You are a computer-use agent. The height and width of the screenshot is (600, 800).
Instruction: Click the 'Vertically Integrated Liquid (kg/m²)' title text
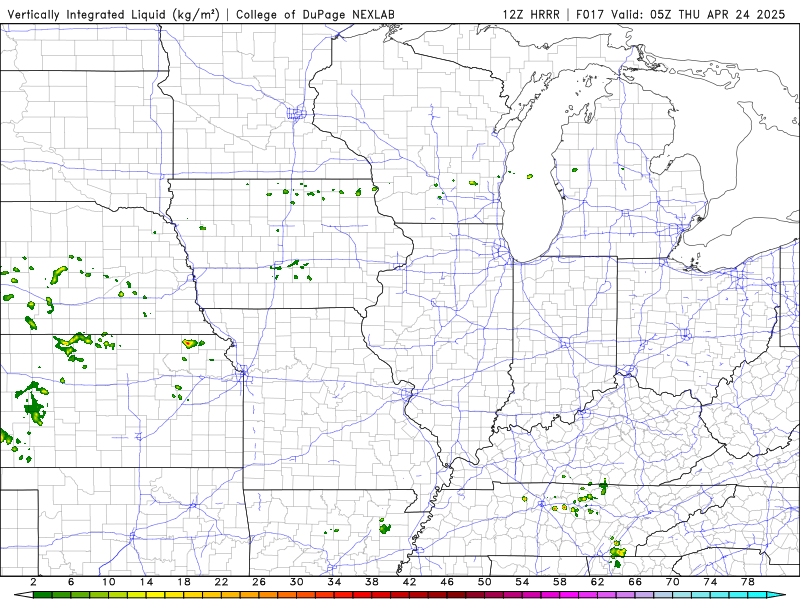tap(113, 14)
